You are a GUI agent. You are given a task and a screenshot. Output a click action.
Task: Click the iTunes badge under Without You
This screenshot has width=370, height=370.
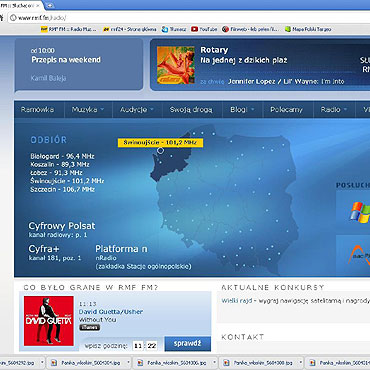89,327
